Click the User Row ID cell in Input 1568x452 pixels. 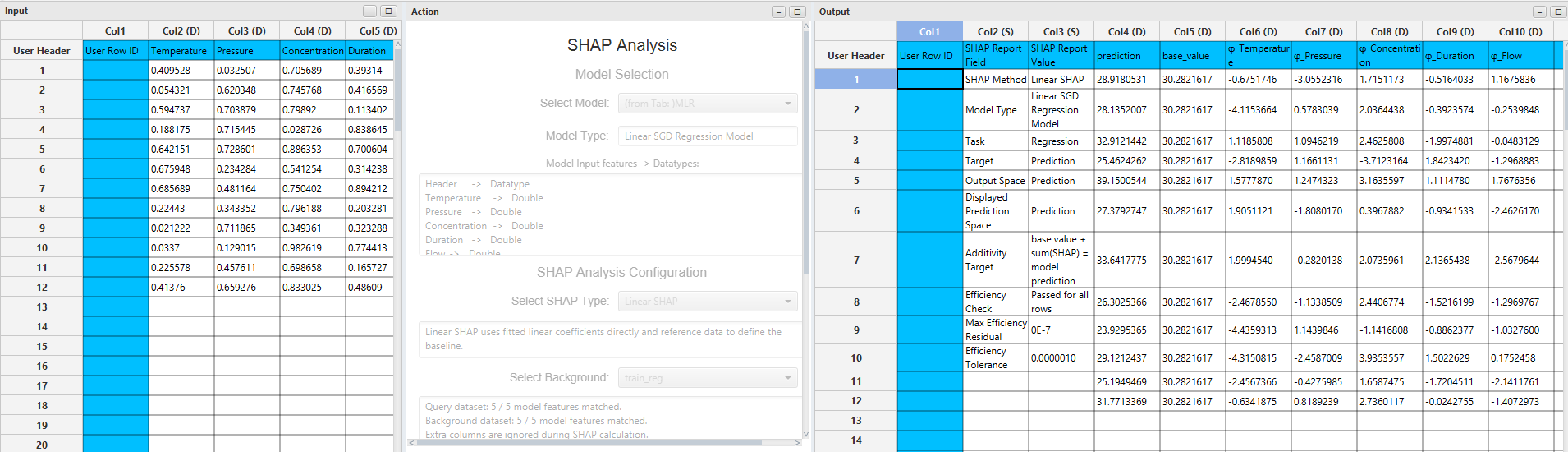pos(116,51)
